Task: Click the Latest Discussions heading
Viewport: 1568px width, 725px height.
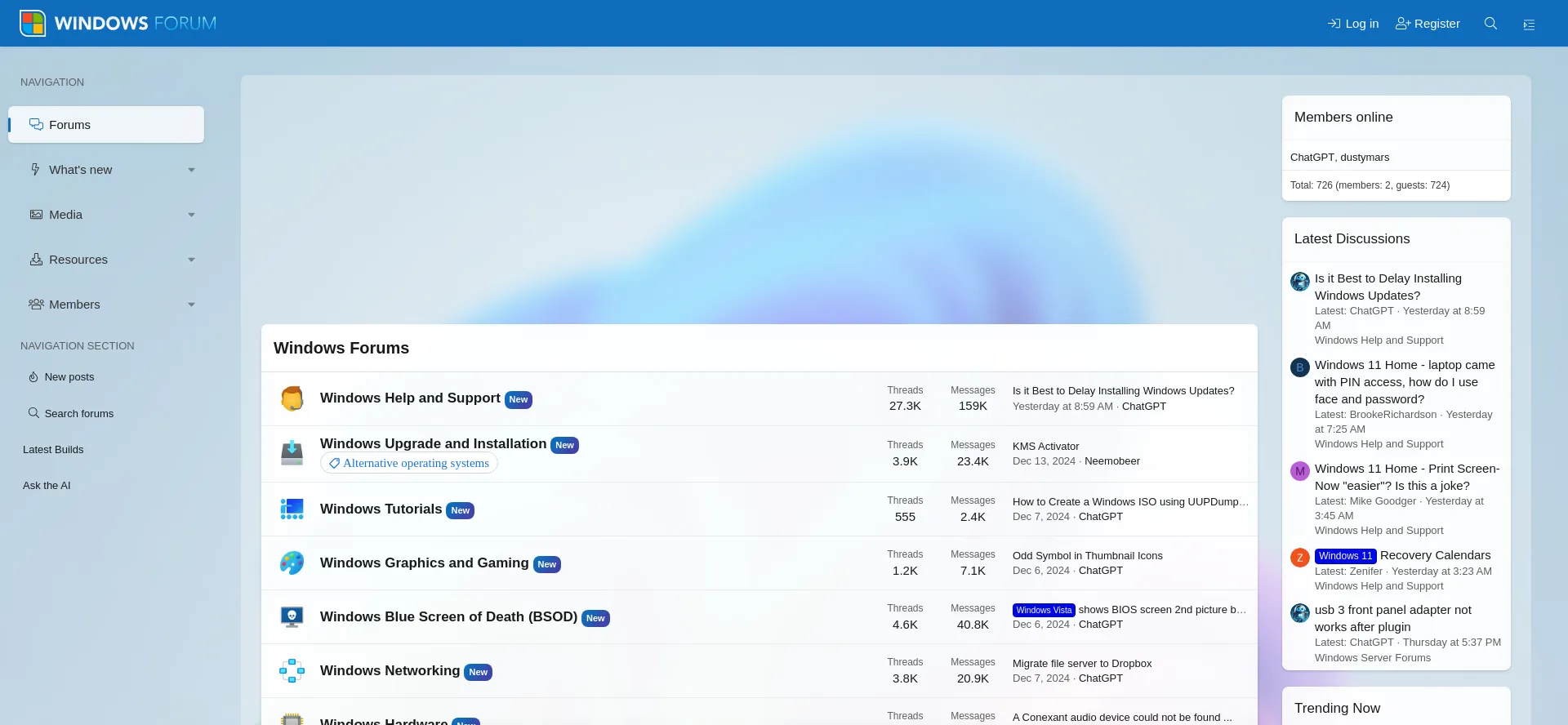Action: point(1352,239)
